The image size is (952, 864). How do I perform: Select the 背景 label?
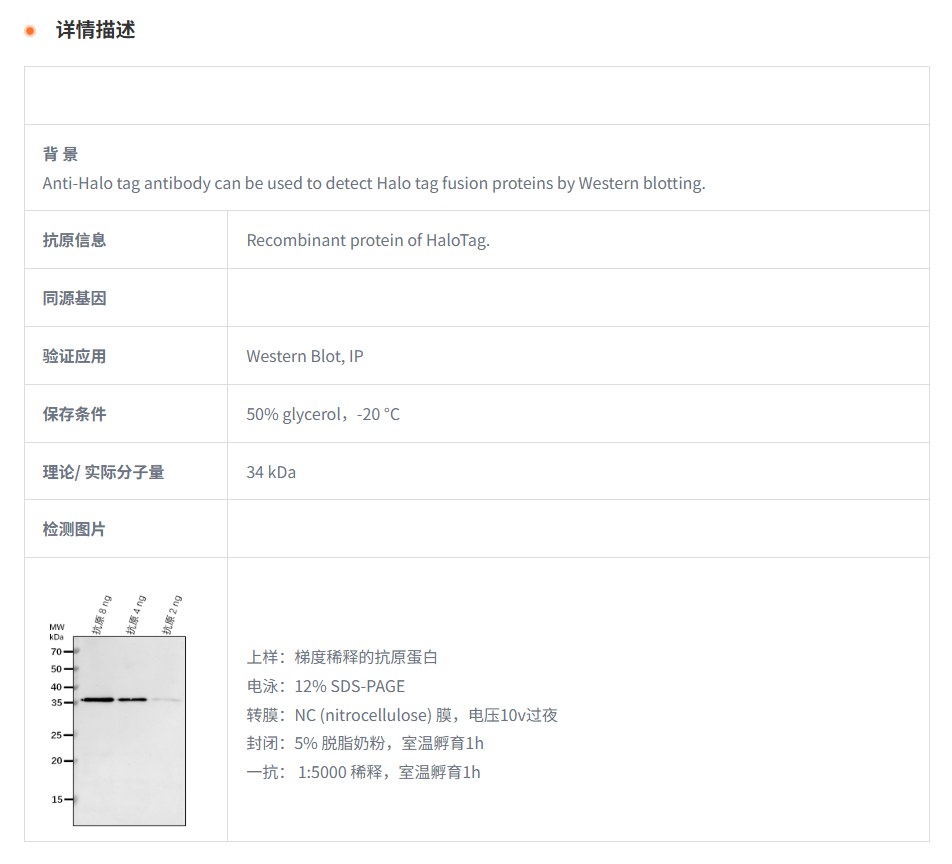click(60, 154)
